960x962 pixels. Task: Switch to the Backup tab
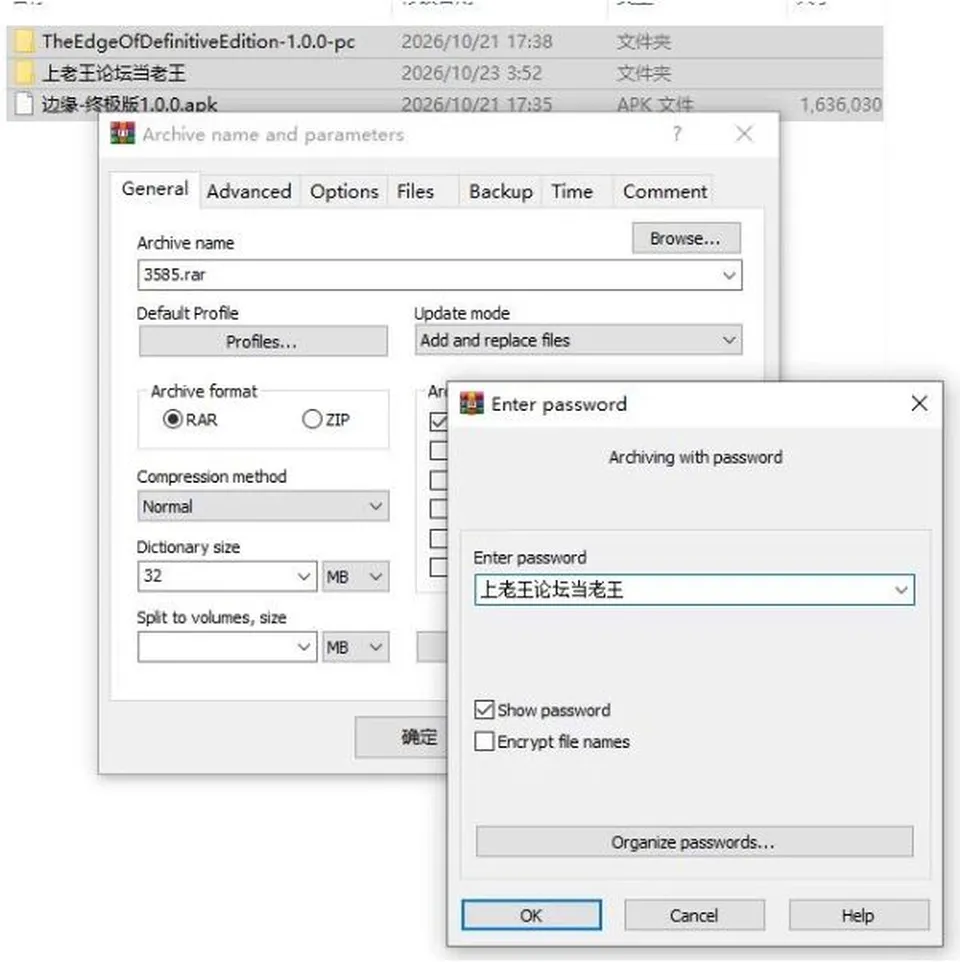click(501, 191)
